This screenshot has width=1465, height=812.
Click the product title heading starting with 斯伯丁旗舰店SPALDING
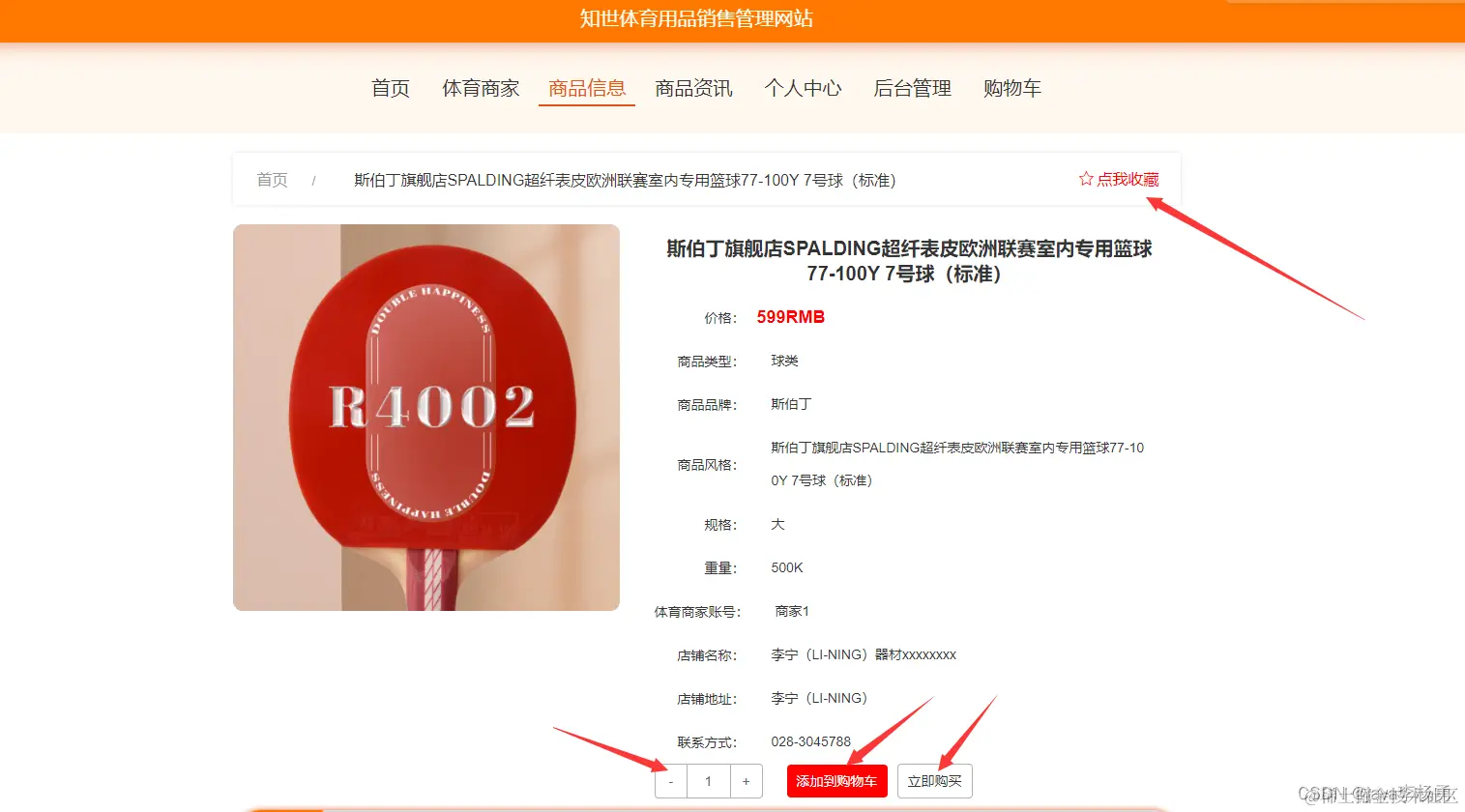[x=909, y=261]
